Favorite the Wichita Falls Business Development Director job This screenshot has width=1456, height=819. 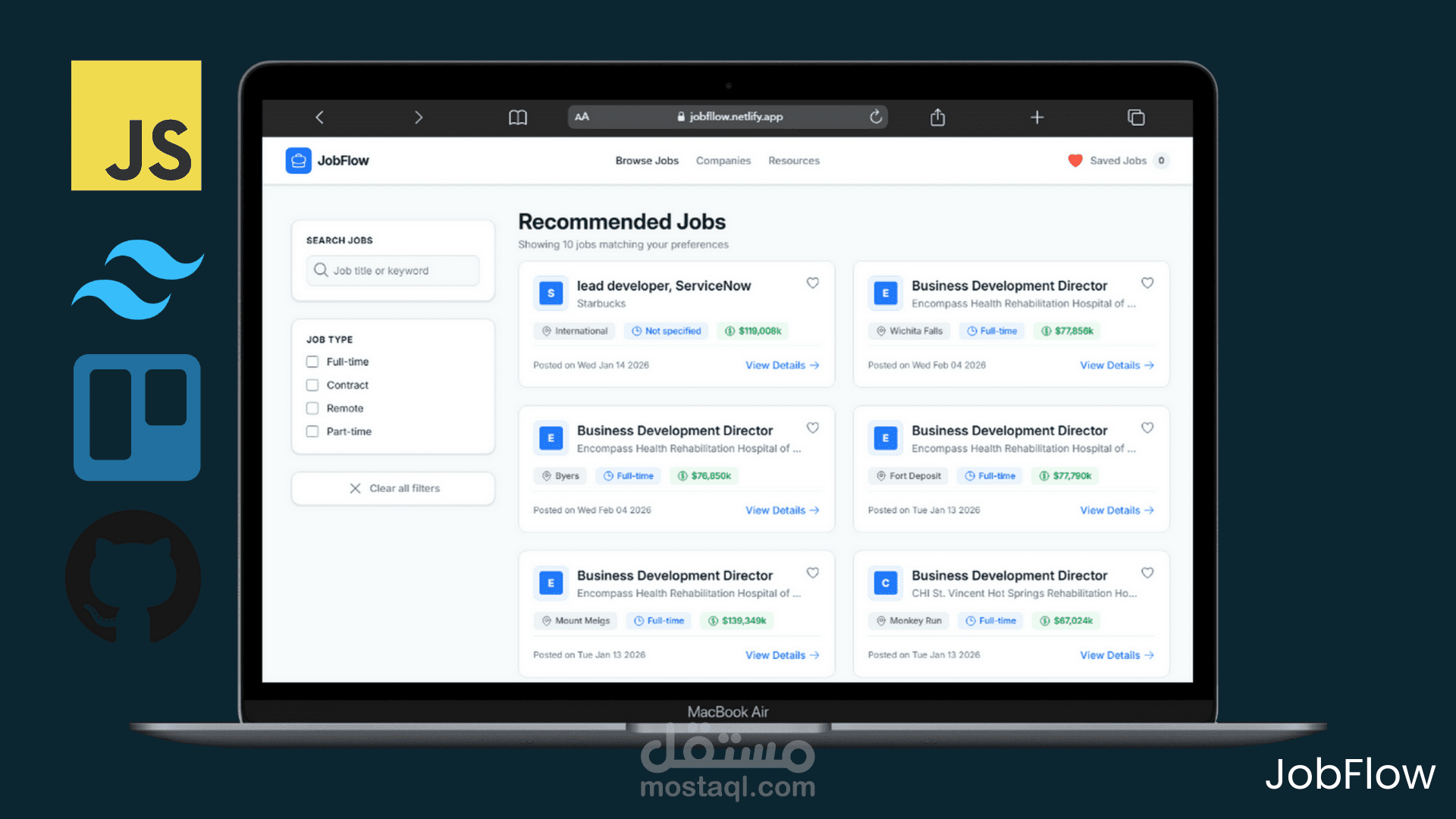click(x=1147, y=283)
